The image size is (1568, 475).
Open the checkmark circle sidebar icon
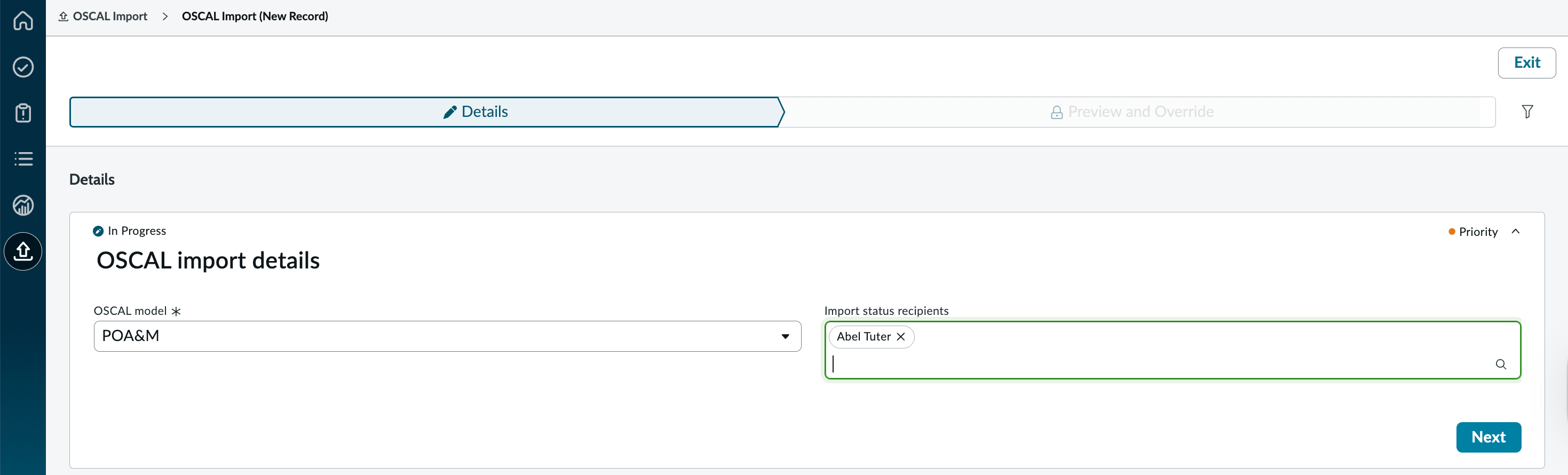coord(23,67)
